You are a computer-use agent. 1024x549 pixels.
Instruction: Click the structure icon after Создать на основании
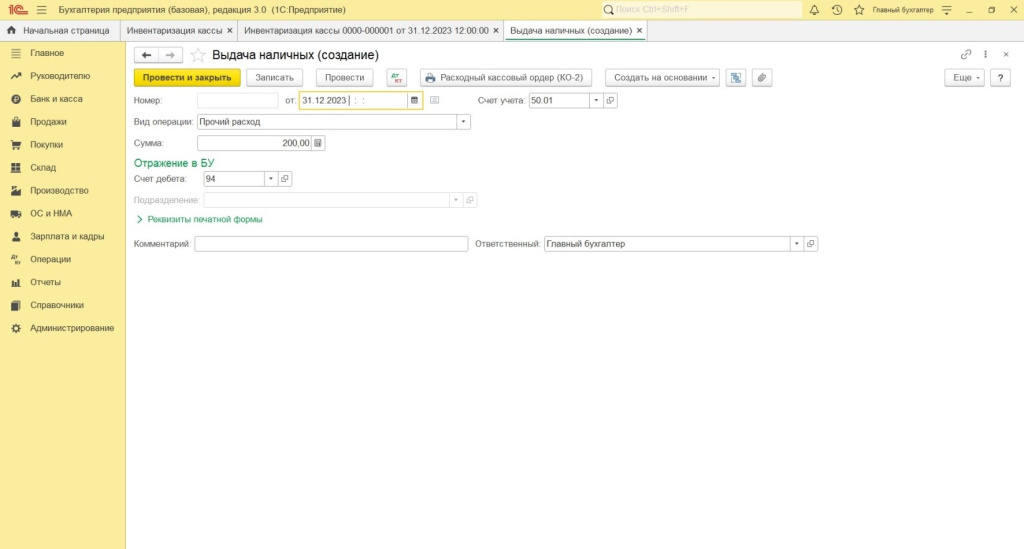pyautogui.click(x=736, y=78)
